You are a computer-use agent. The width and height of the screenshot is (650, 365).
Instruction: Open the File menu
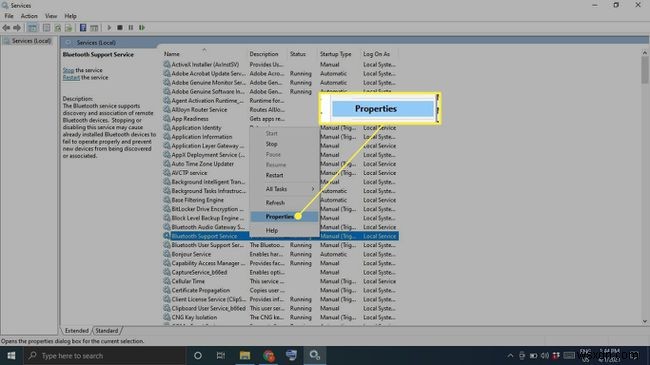click(9, 16)
